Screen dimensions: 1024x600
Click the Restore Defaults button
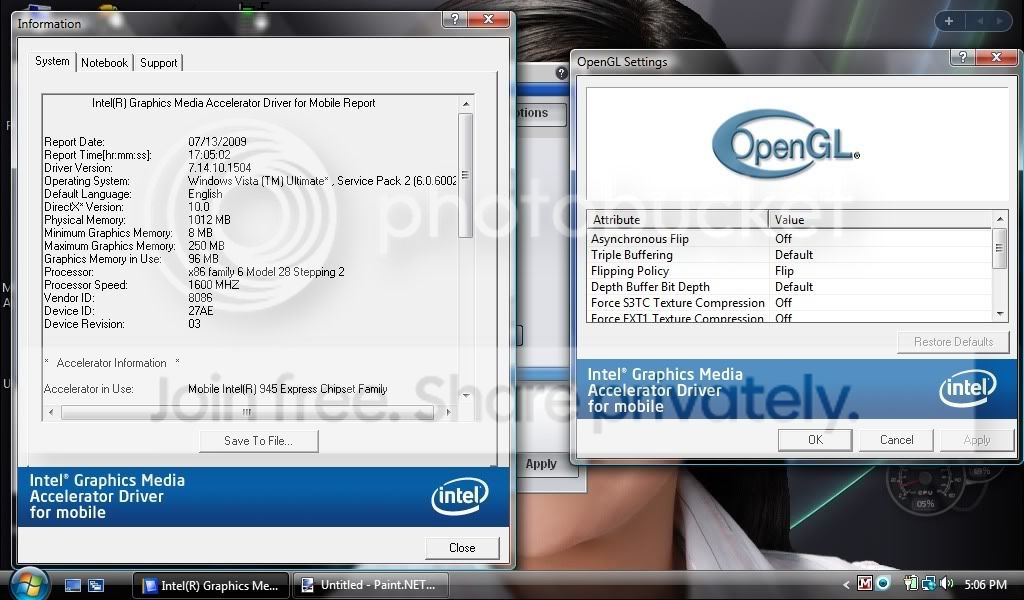[x=953, y=342]
